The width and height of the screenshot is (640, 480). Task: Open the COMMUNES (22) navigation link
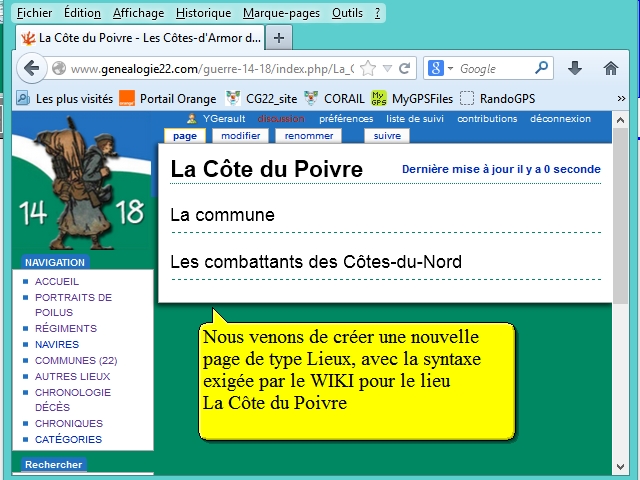(76, 360)
